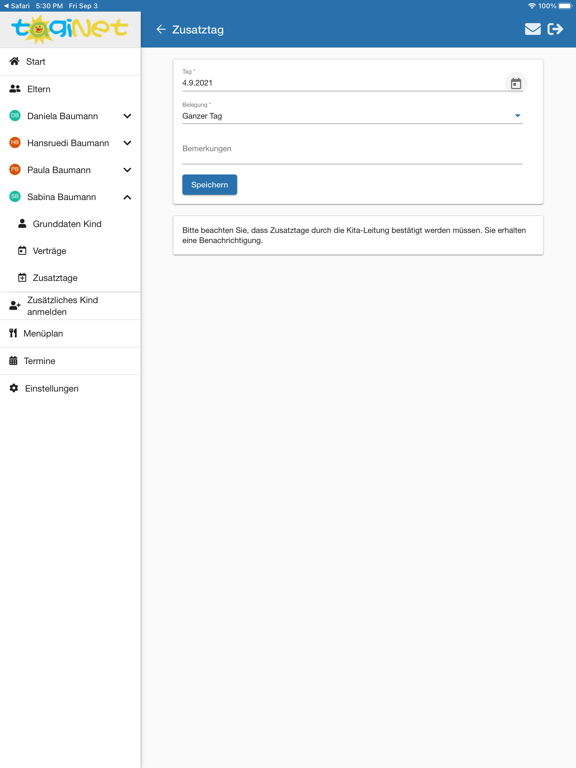
Task: Open the Belegung dropdown arrow
Action: 518,116
